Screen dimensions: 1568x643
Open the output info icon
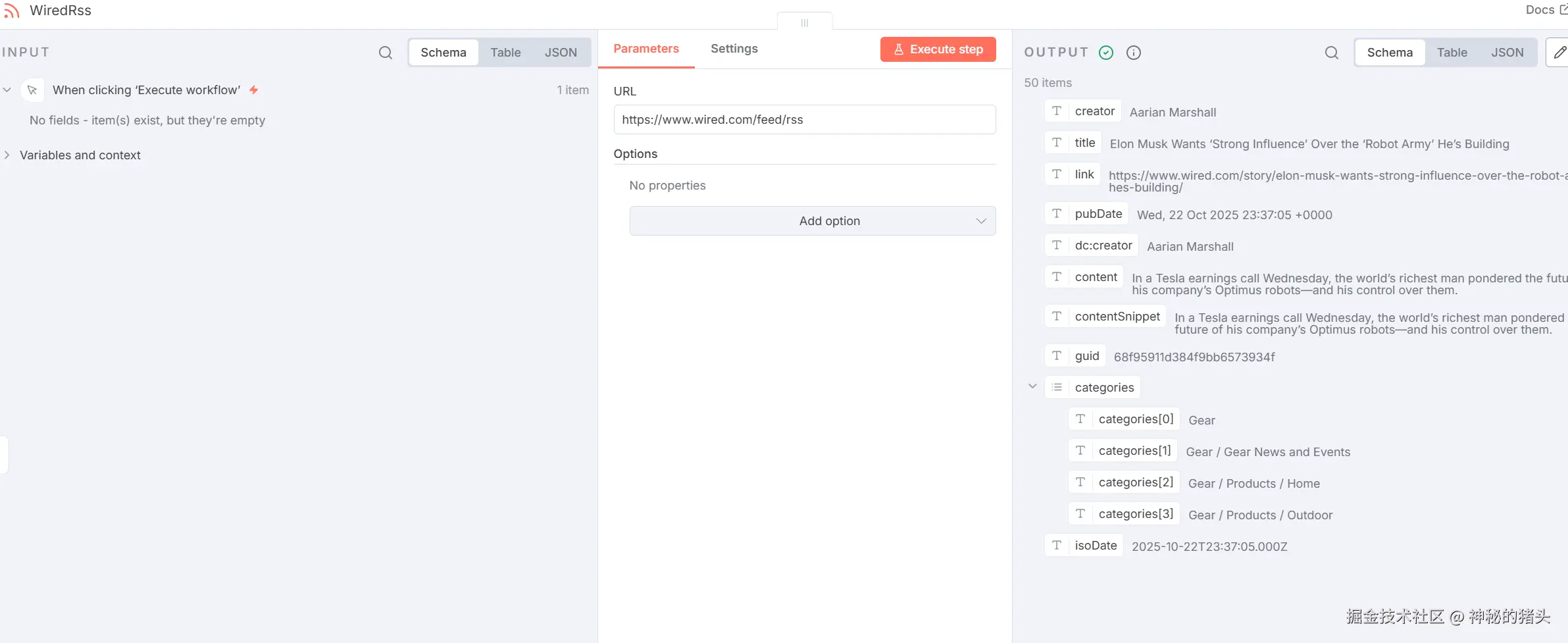(1134, 53)
